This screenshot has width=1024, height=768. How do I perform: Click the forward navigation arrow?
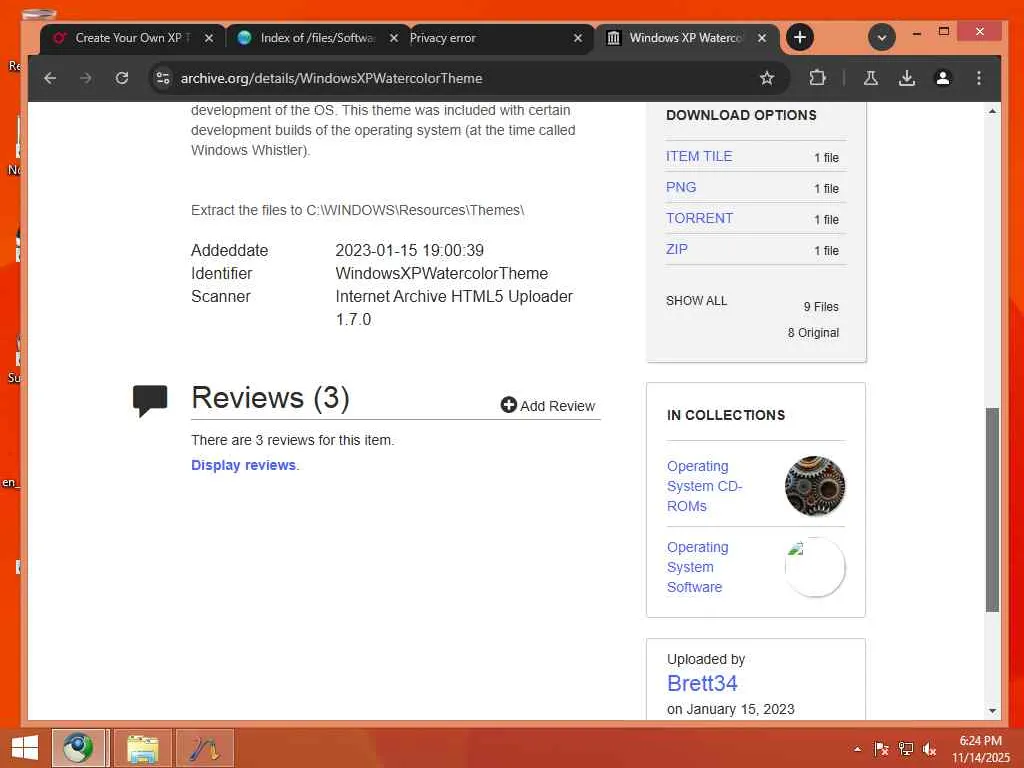click(x=86, y=78)
